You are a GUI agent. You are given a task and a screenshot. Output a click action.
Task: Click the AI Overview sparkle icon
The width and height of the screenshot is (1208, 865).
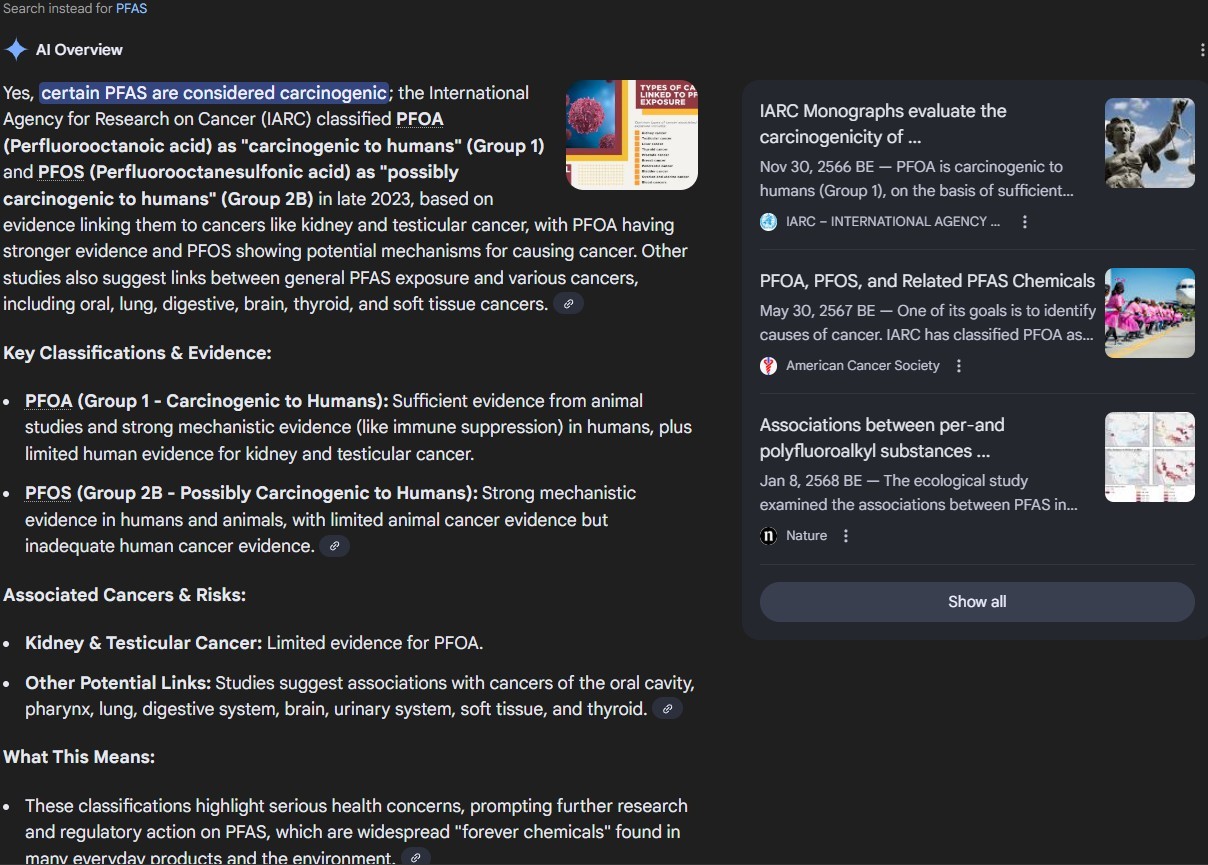click(15, 49)
